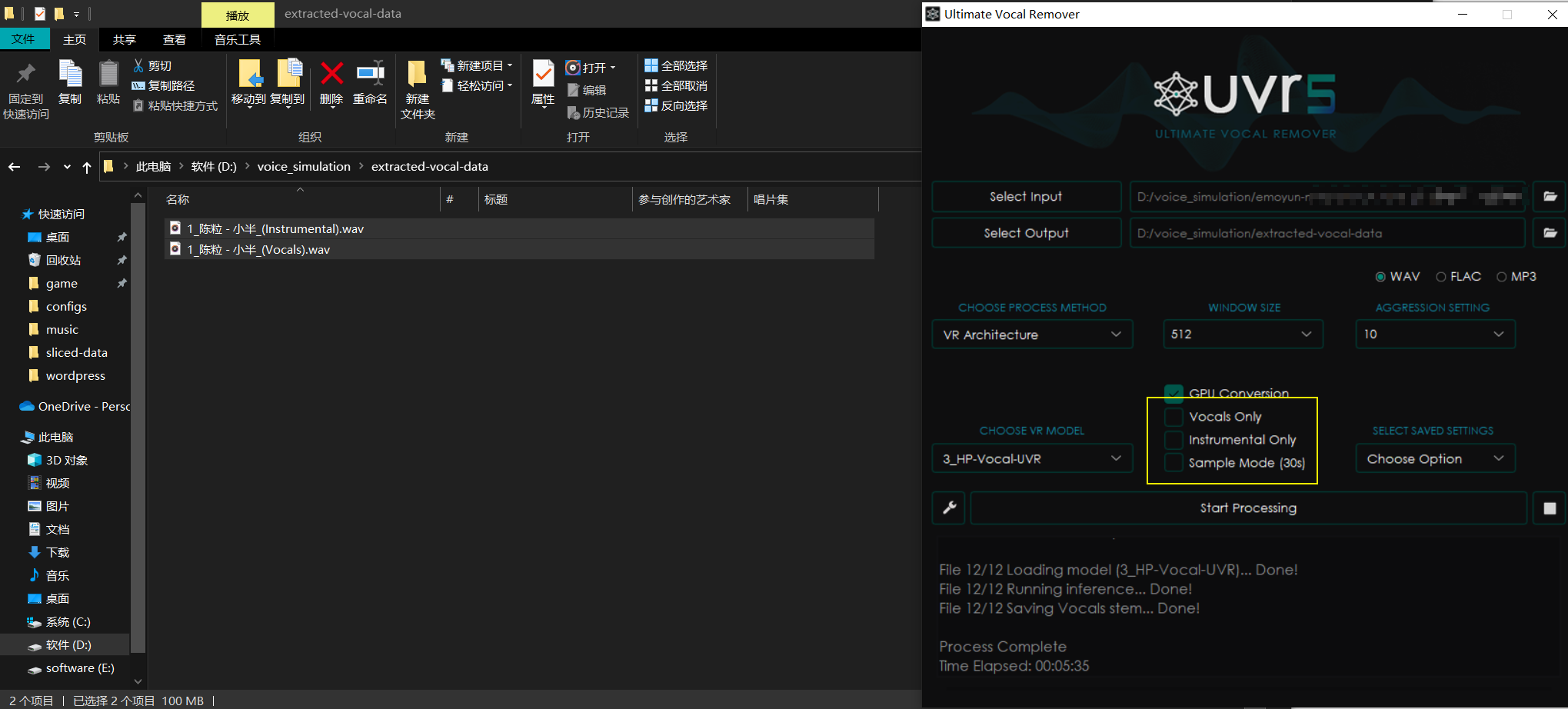Open the VR Architecture process method dropdown
Image resolution: width=1568 pixels, height=709 pixels.
[1032, 335]
